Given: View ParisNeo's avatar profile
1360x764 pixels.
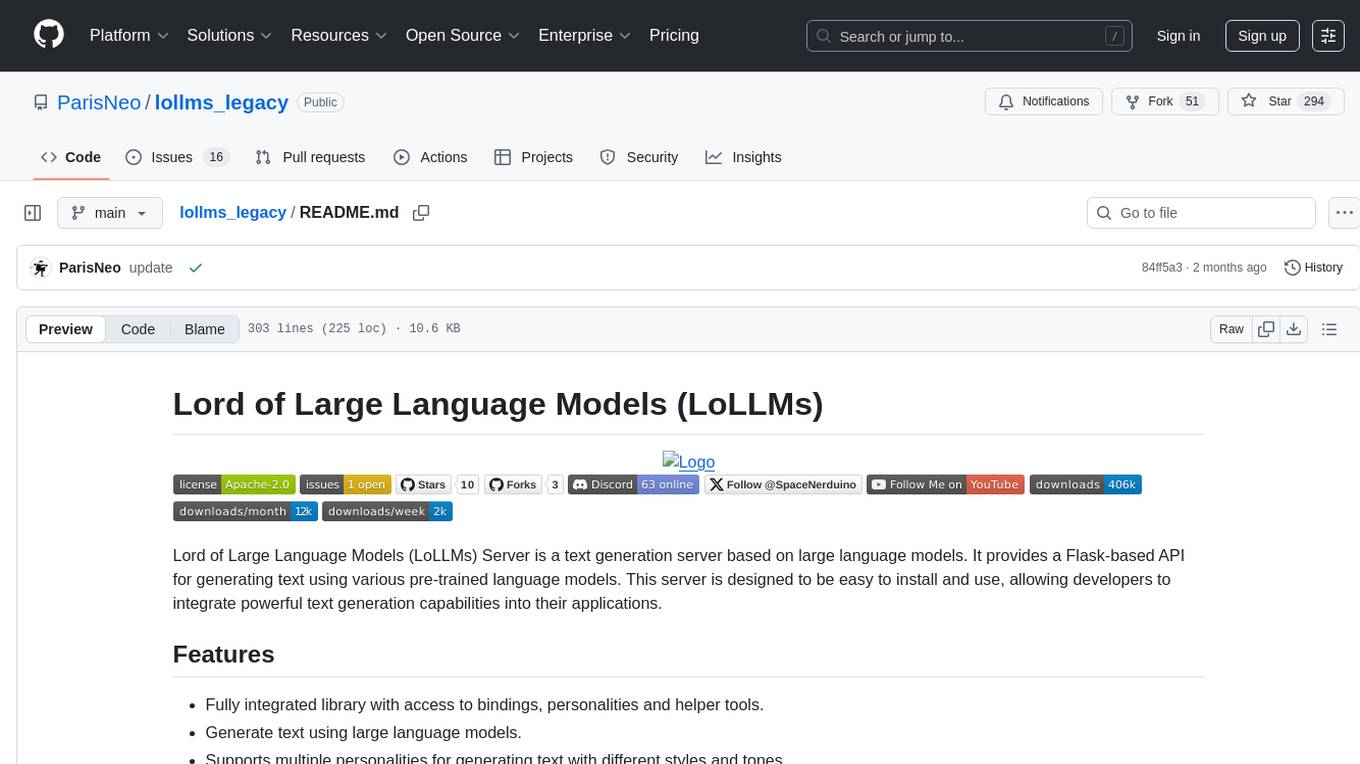Looking at the screenshot, I should [41, 268].
